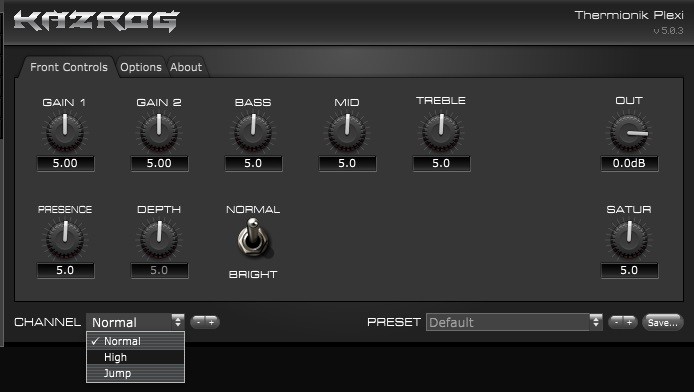Click the Out 0.0dB value field
The width and height of the screenshot is (694, 392).
click(x=629, y=163)
